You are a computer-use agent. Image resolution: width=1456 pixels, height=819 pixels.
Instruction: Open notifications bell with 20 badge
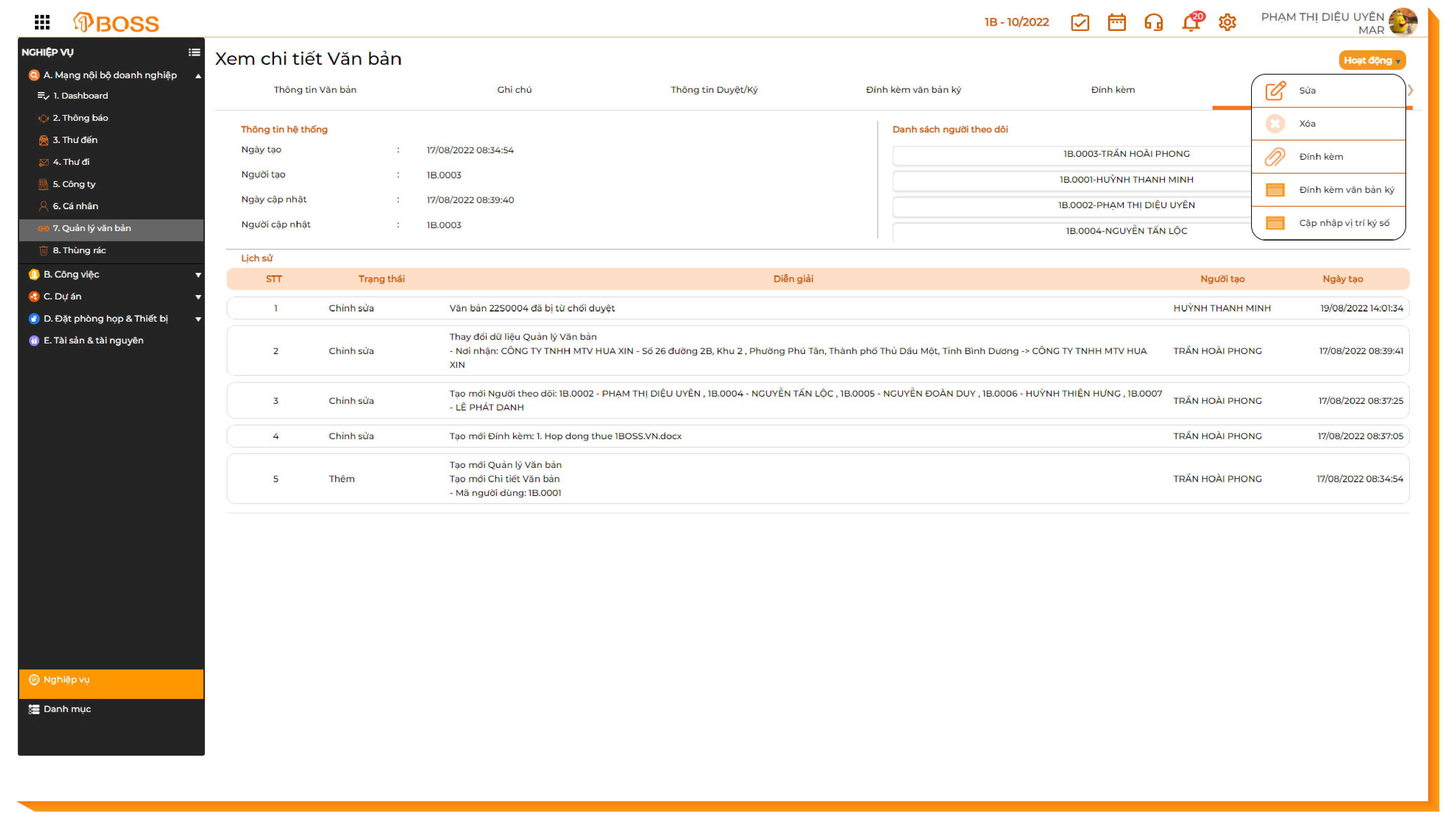pos(1191,23)
